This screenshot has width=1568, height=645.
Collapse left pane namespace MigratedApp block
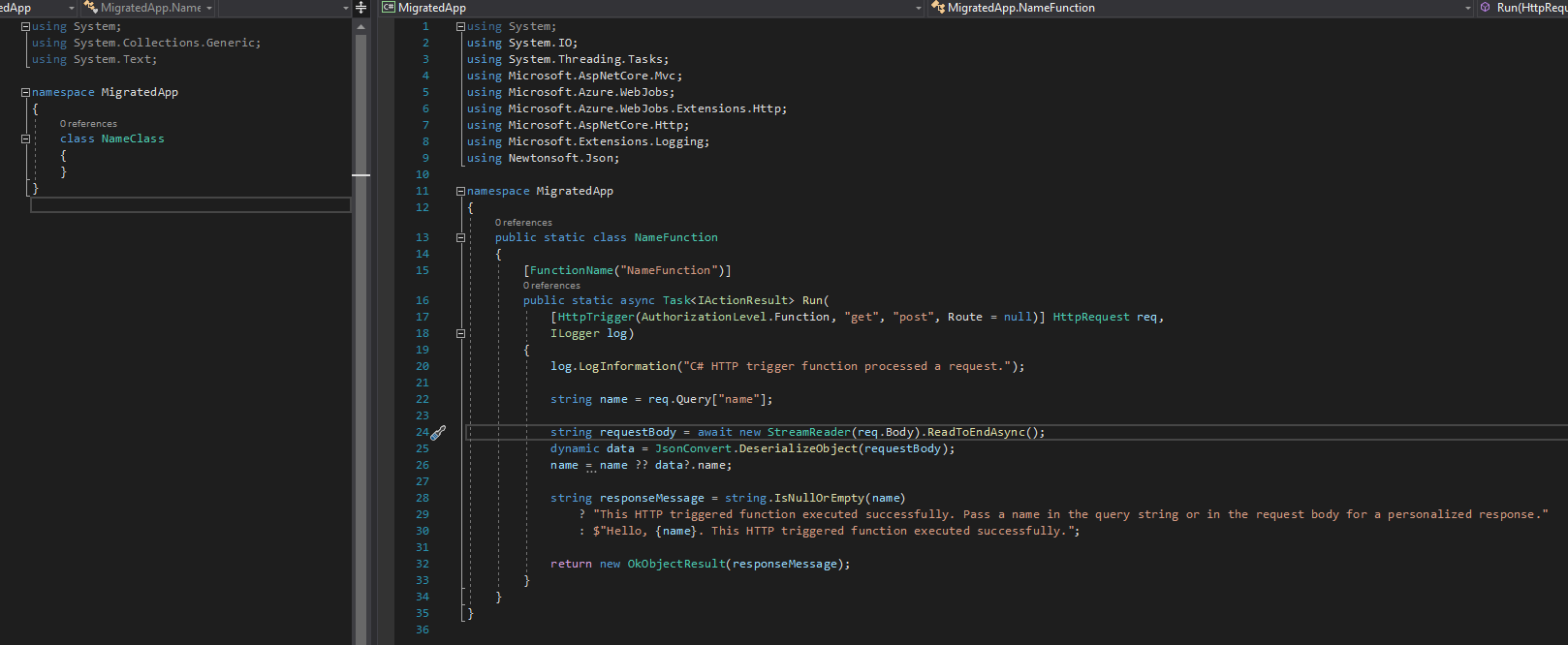25,93
